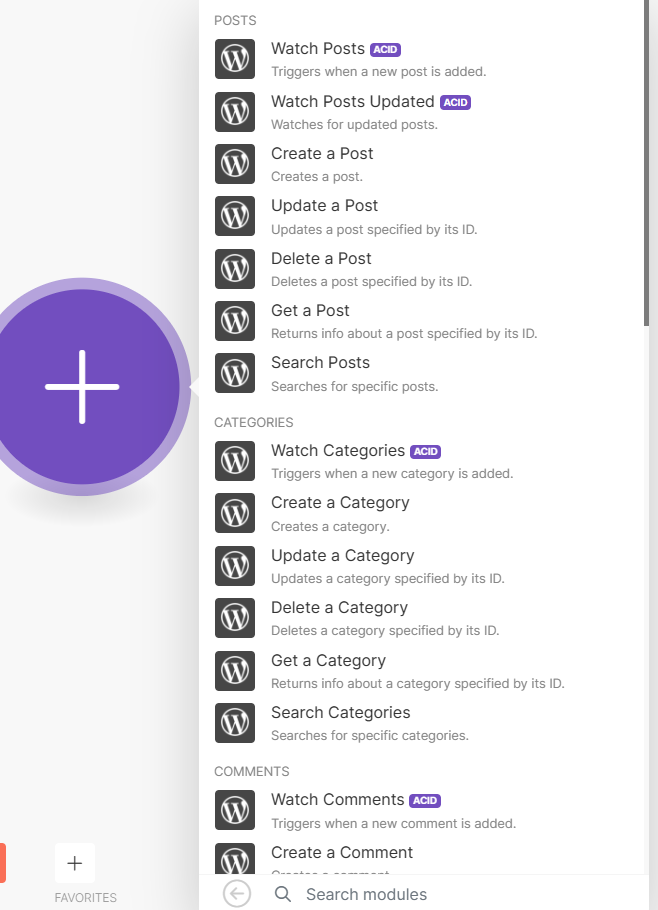Choose the Delete a Category module

pyautogui.click(x=339, y=608)
